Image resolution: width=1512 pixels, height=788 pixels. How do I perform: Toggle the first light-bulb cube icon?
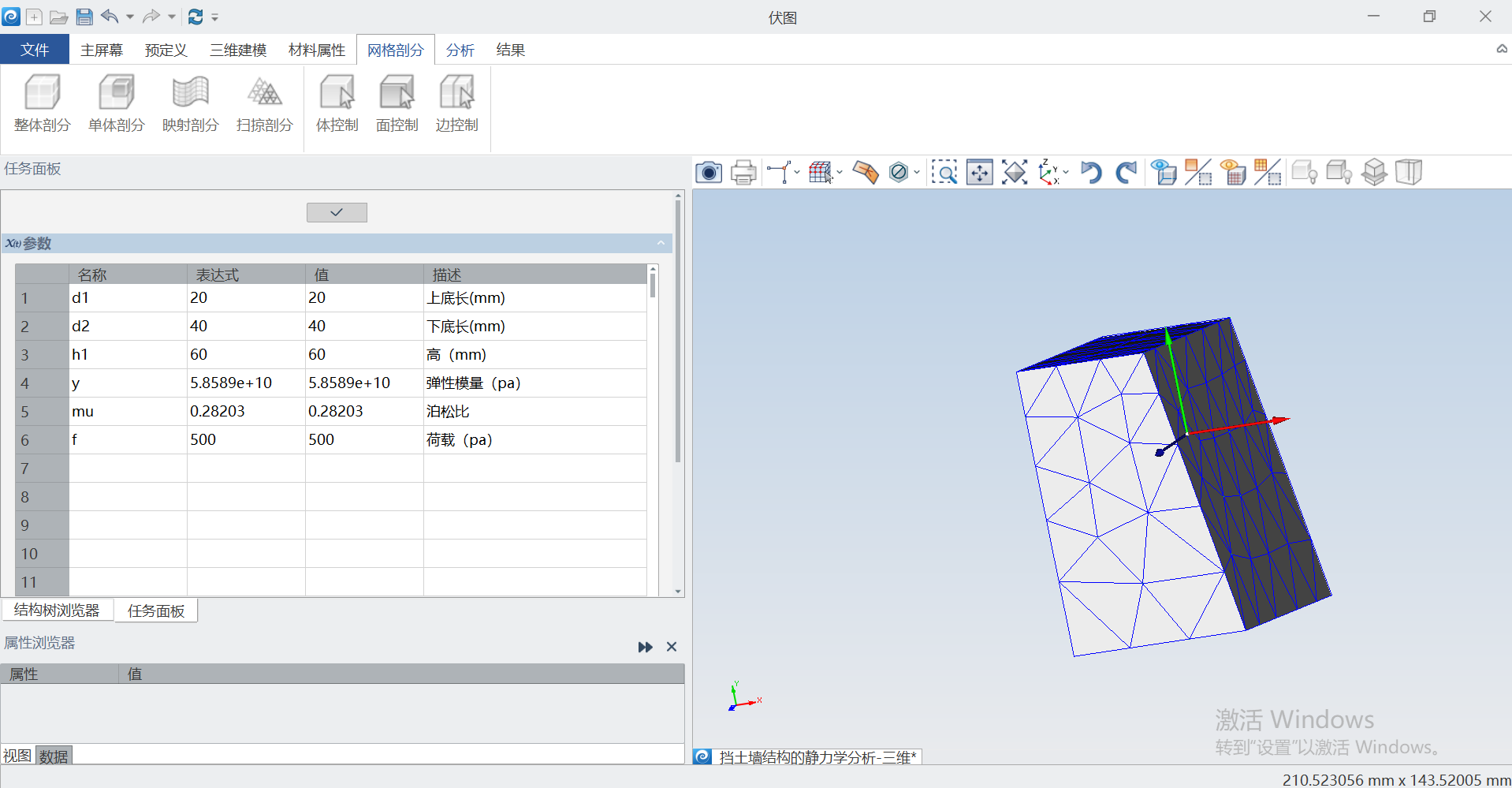[1305, 172]
